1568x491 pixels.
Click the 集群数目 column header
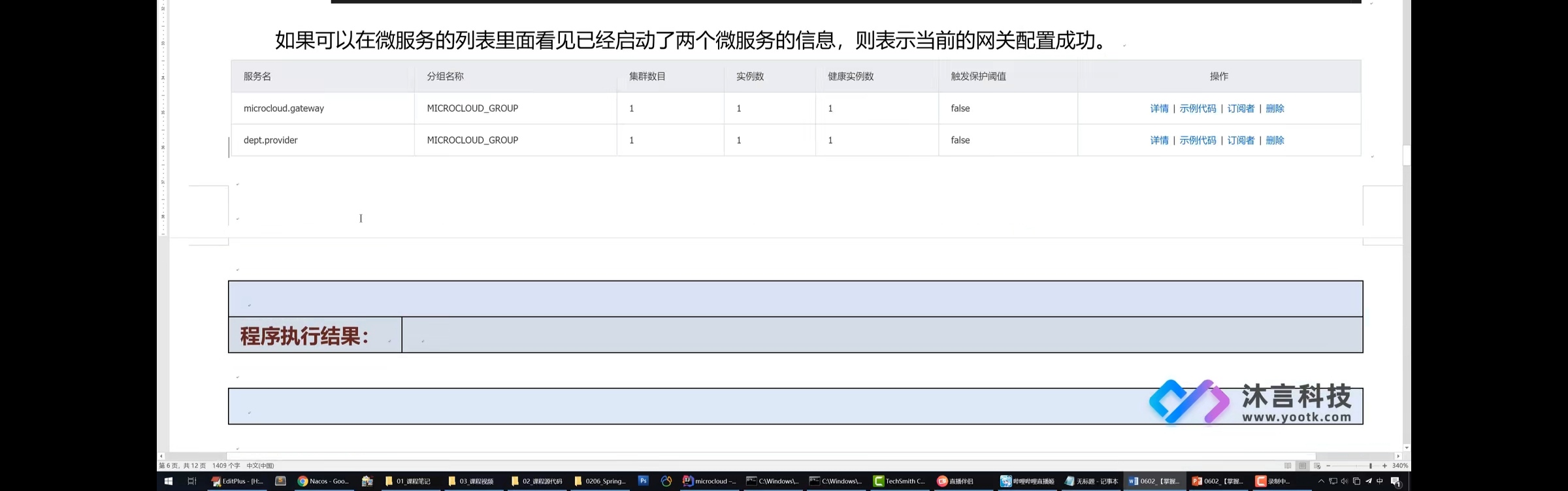647,76
